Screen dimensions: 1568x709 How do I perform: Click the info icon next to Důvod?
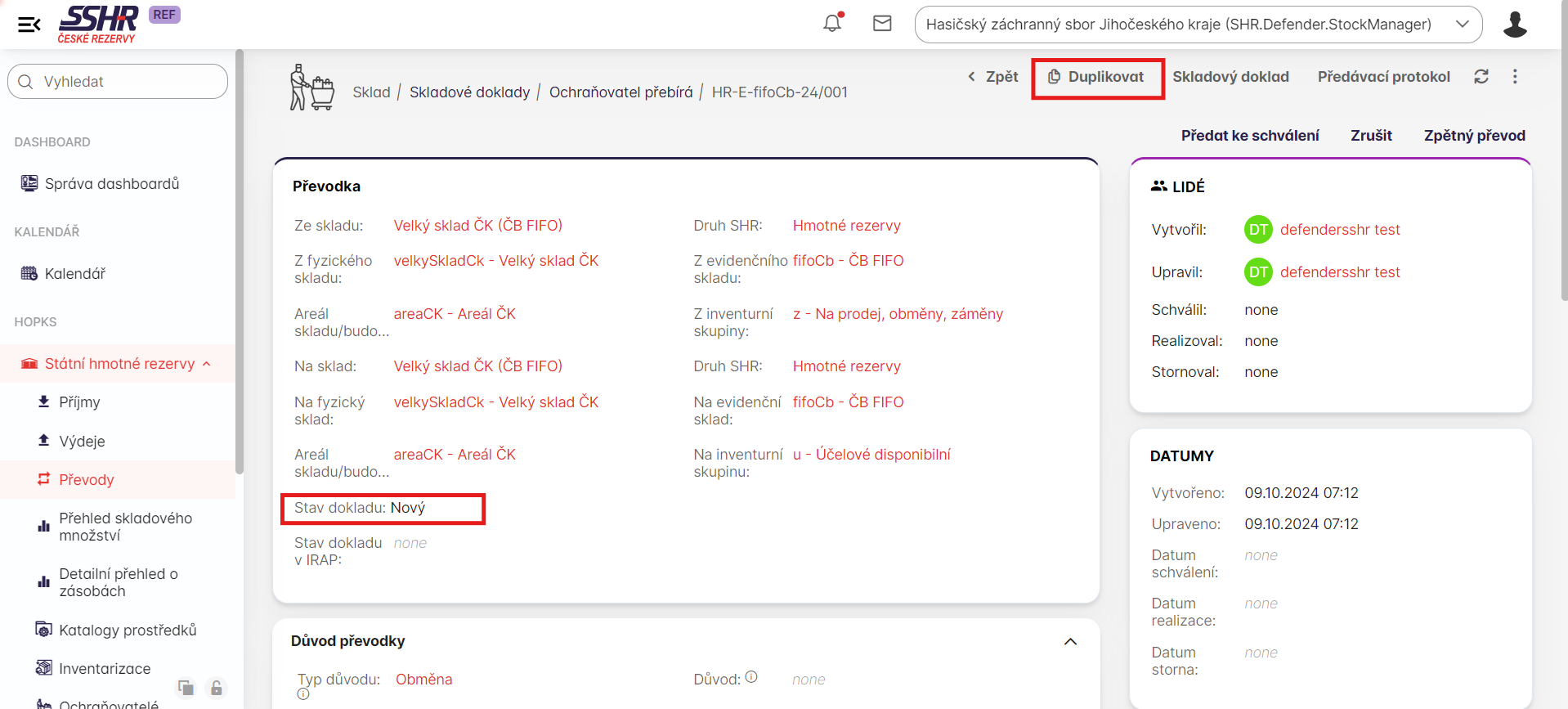(x=751, y=677)
